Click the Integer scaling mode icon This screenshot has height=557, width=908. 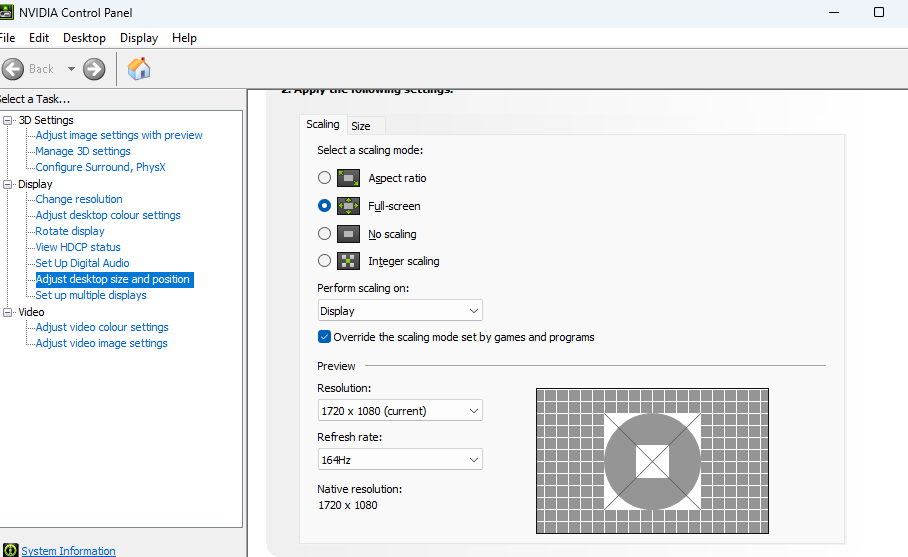[x=348, y=261]
